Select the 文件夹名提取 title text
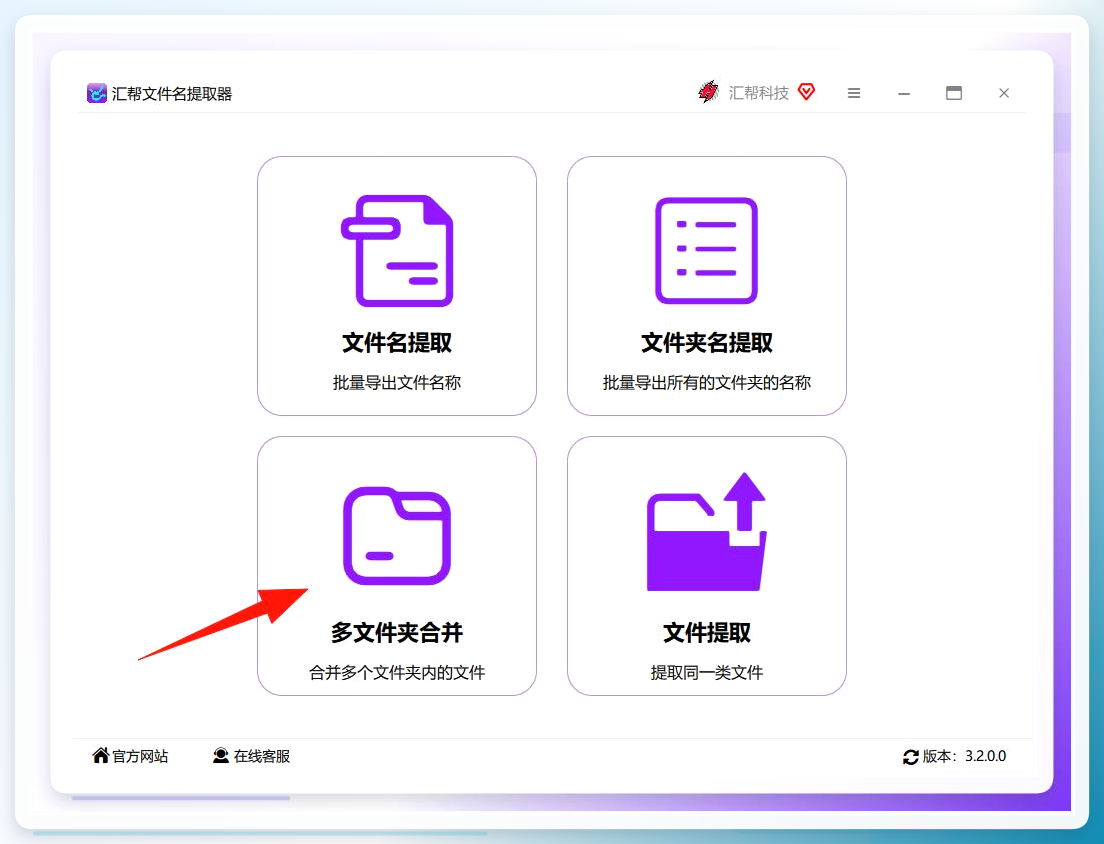Viewport: 1104px width, 844px height. 707,343
